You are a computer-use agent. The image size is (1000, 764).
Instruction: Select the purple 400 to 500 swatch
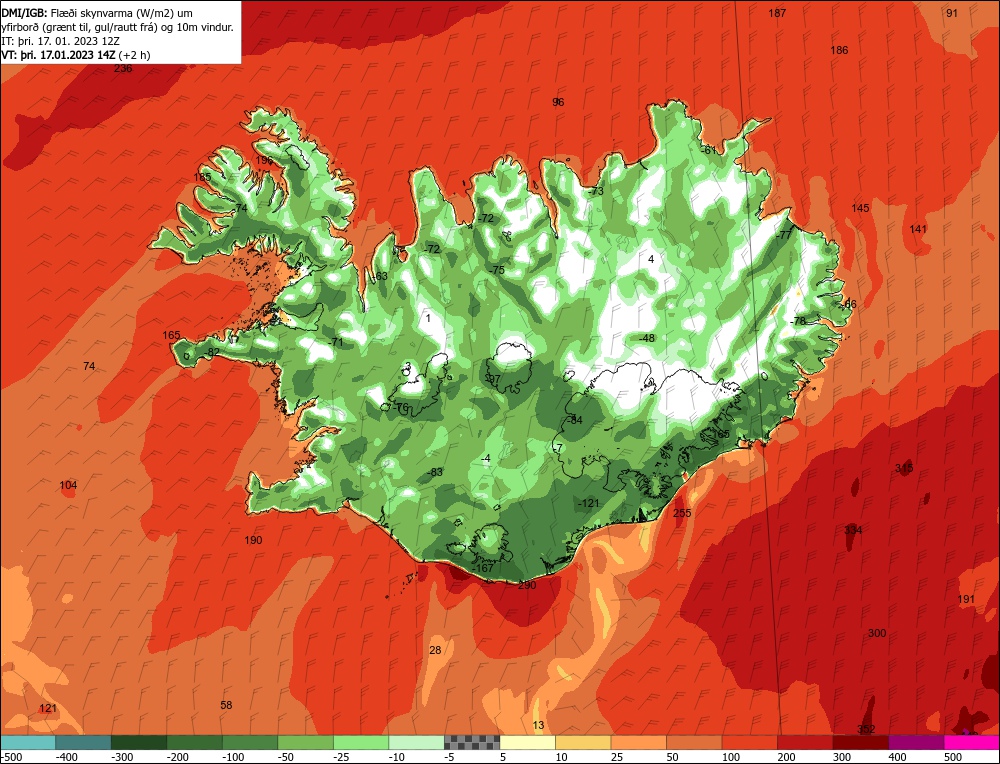[915, 742]
